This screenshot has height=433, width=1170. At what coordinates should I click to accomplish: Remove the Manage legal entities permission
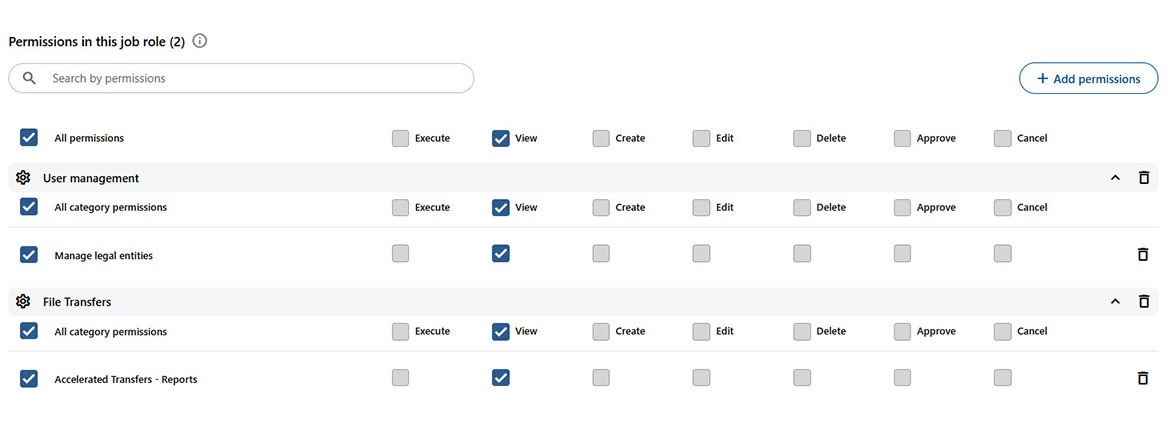point(1143,254)
